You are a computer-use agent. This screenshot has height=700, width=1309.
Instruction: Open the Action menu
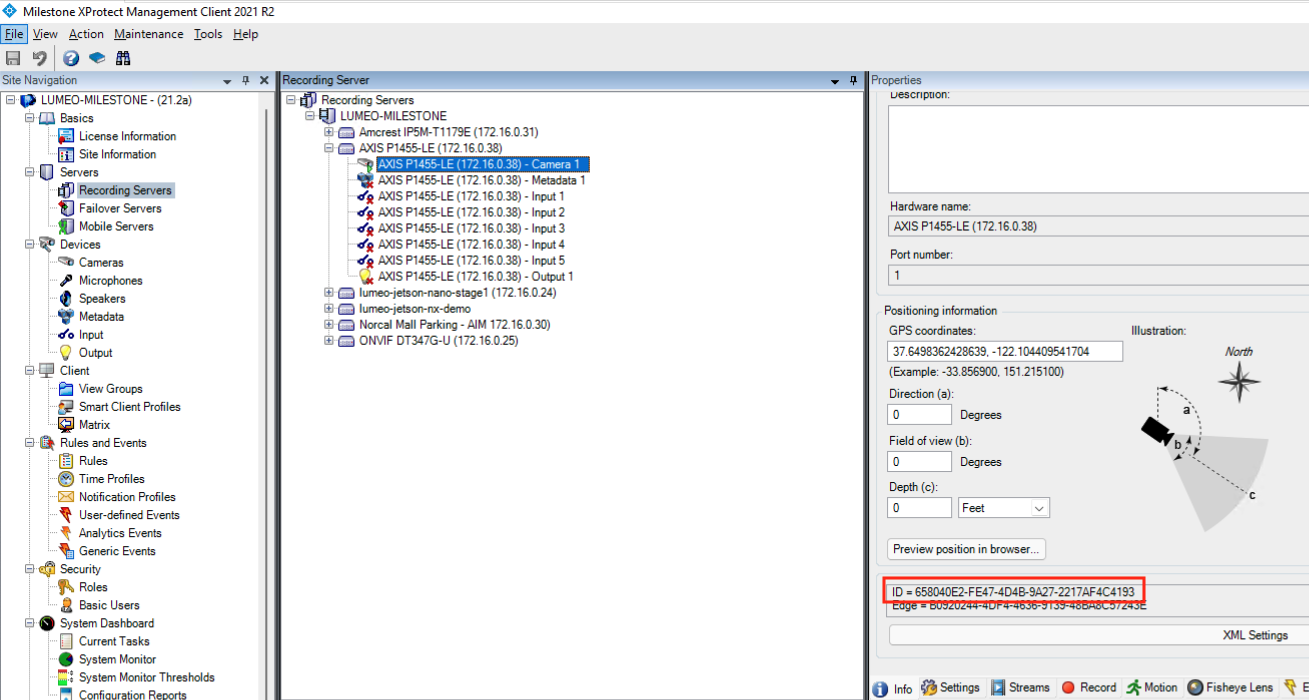point(86,34)
